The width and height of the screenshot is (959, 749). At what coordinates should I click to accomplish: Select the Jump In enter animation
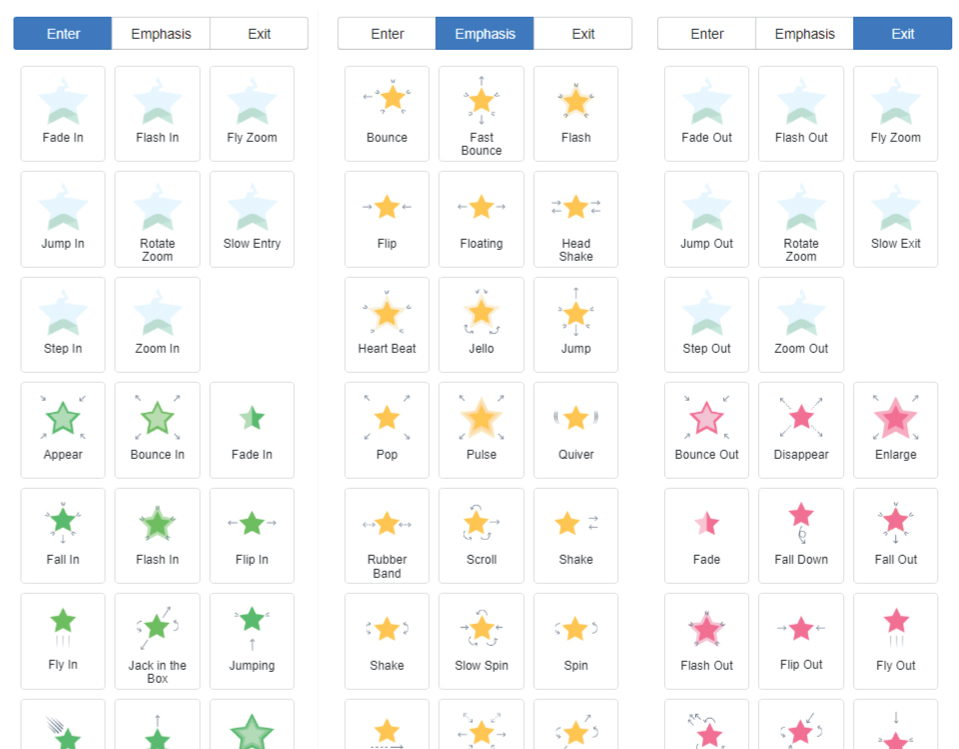63,219
